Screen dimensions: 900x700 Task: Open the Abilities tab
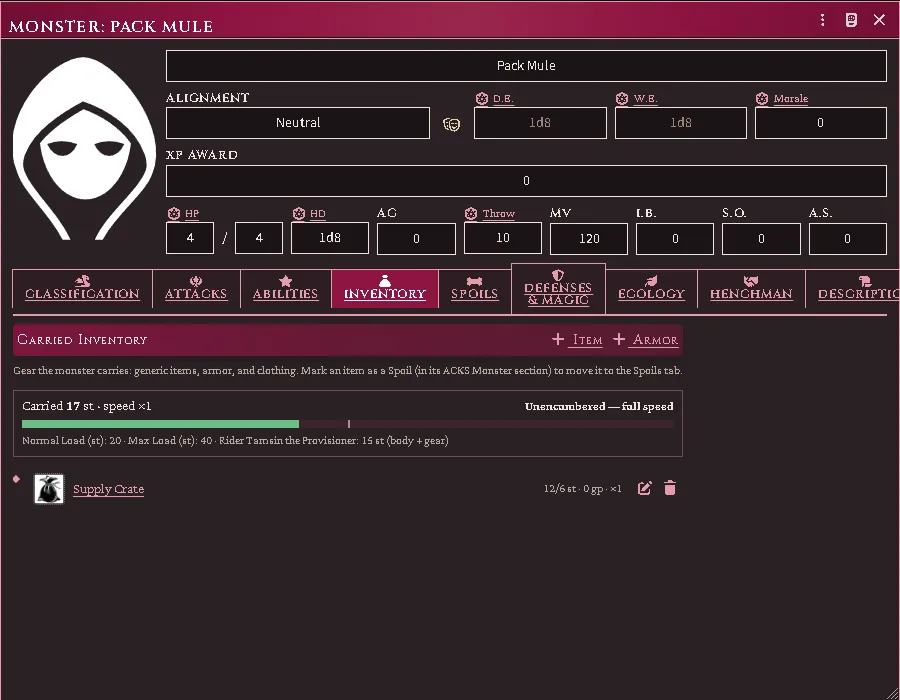point(286,289)
